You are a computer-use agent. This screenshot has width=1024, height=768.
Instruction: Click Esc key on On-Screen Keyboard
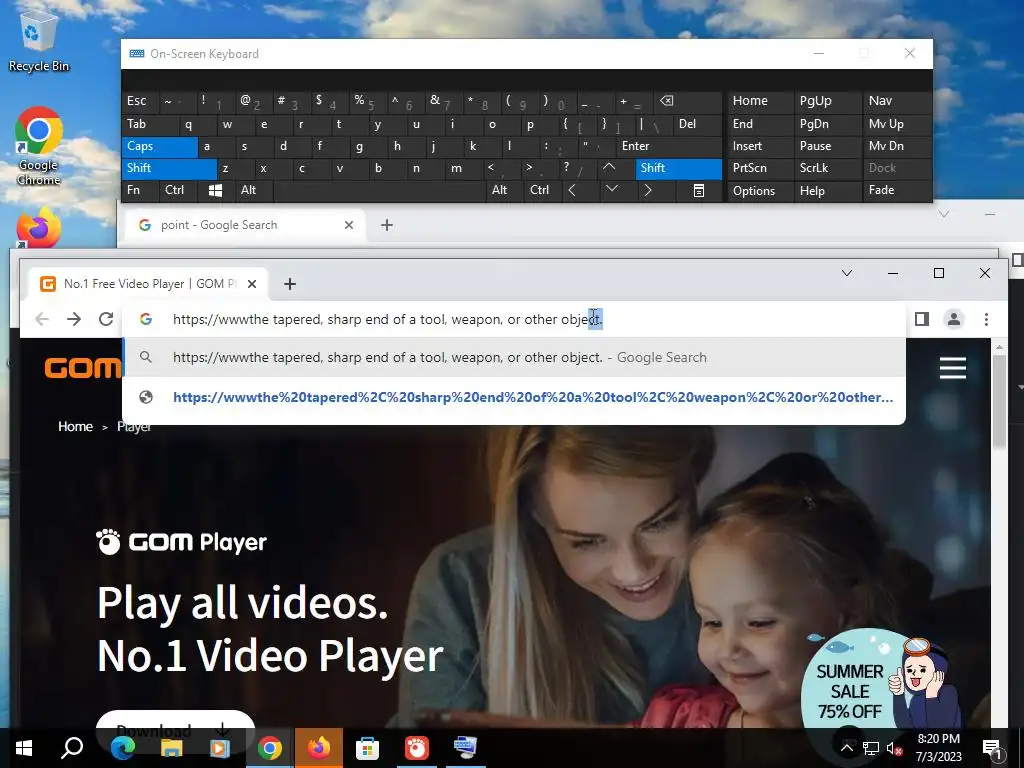click(139, 101)
